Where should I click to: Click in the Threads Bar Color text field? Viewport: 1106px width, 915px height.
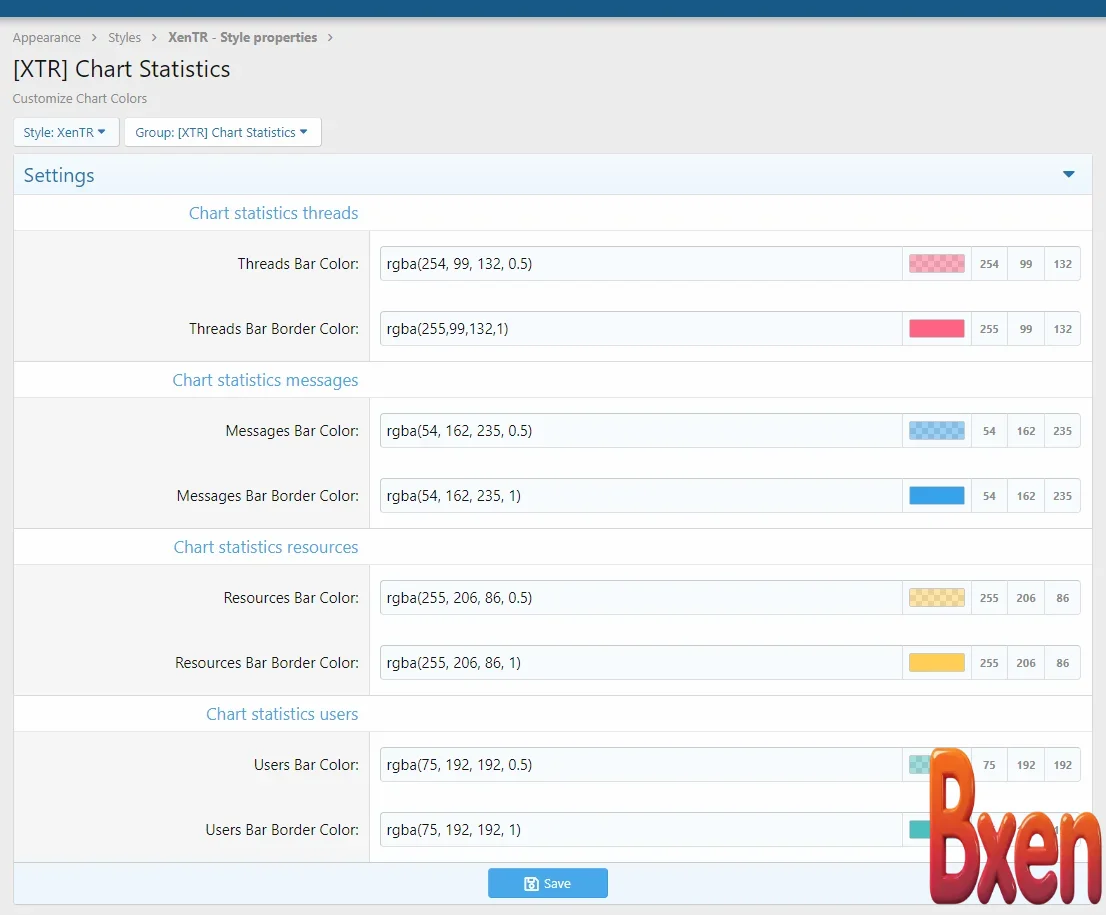[x=640, y=264]
